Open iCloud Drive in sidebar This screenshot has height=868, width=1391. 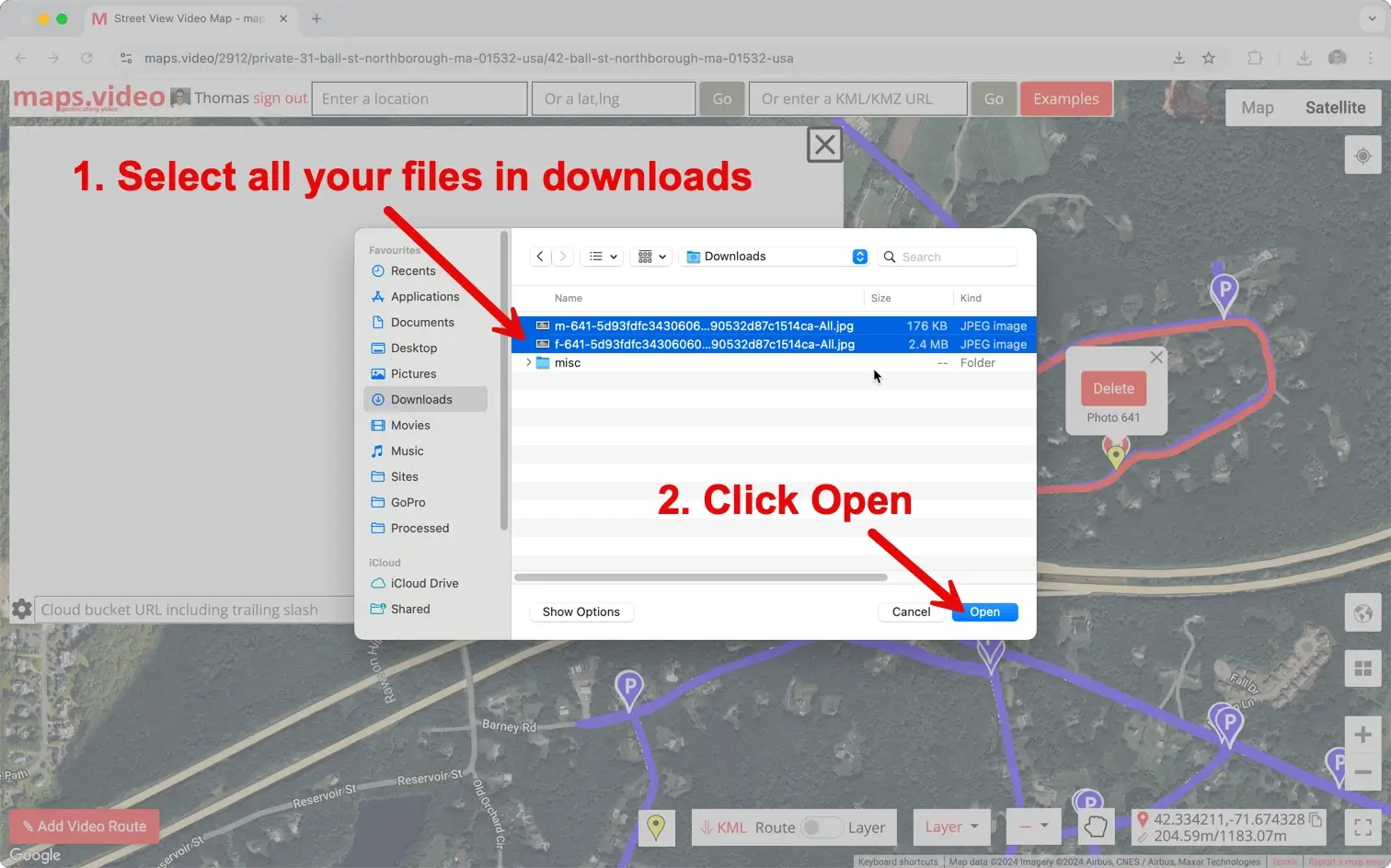click(425, 583)
